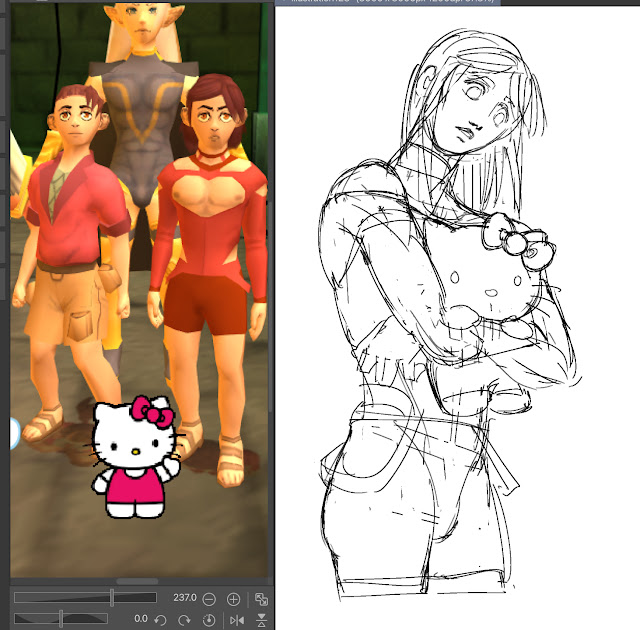Click the Sub View vertical scrollbar
The width and height of the screenshot is (640, 630).
(269, 306)
